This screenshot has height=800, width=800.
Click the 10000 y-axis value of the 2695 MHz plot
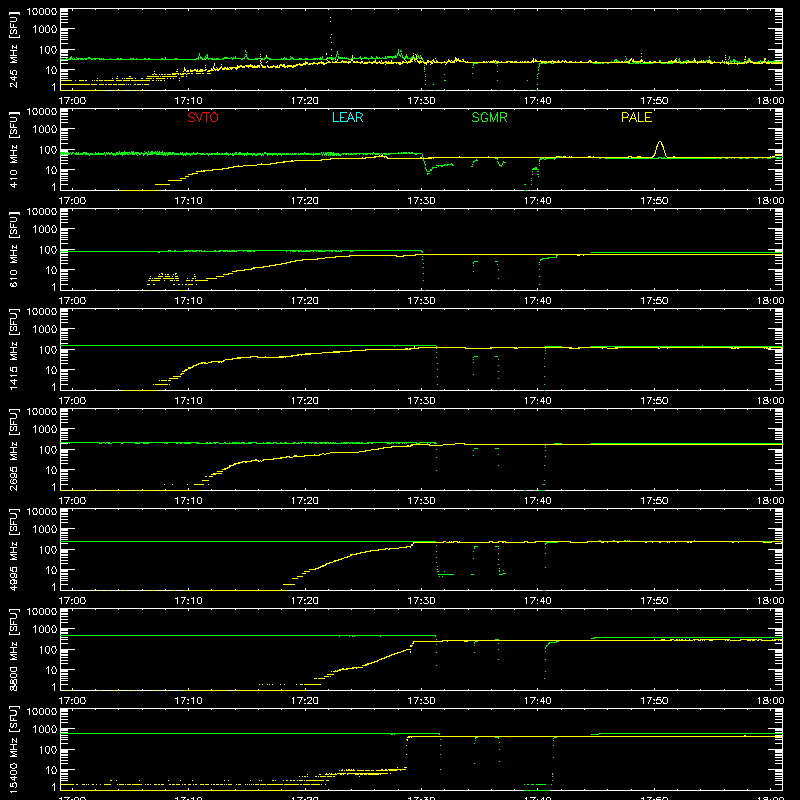[x=42, y=412]
